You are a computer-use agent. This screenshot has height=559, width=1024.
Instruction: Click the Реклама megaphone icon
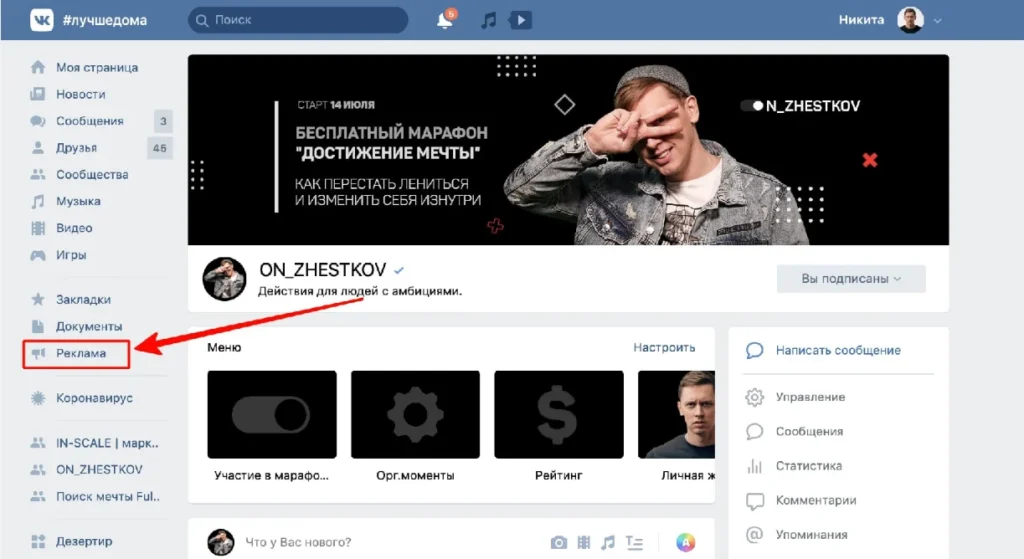pyautogui.click(x=39, y=353)
